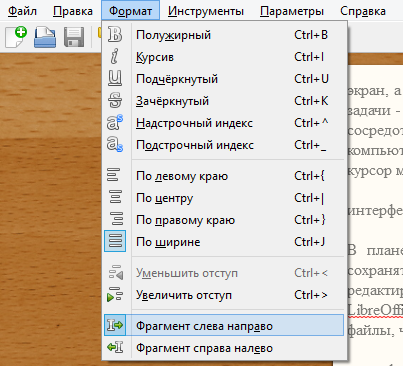This screenshot has width=403, height=366.
Task: Click the Underline icon in menu
Action: point(115,79)
